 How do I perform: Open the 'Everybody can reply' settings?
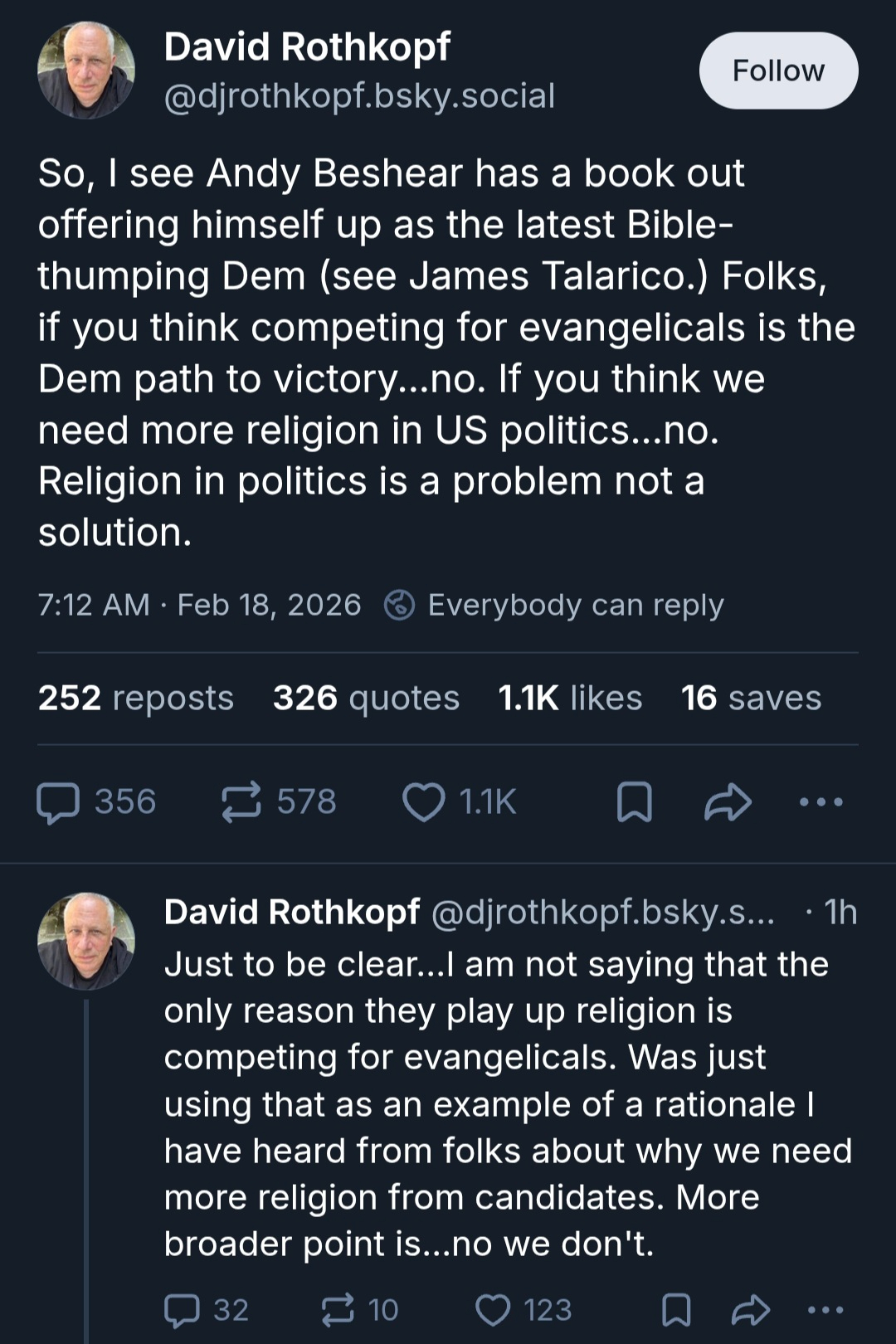[554, 605]
